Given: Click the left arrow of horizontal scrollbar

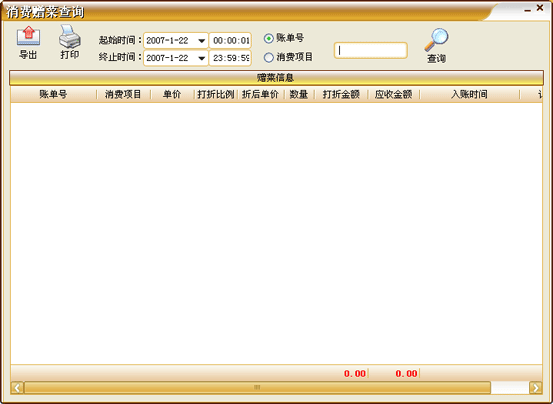Looking at the screenshot, I should [17, 388].
